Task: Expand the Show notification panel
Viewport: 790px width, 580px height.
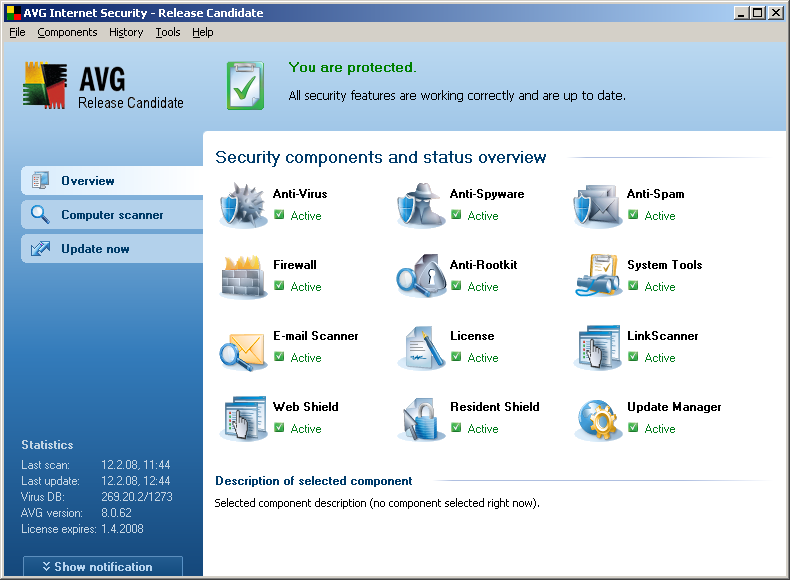Action: coord(103,566)
